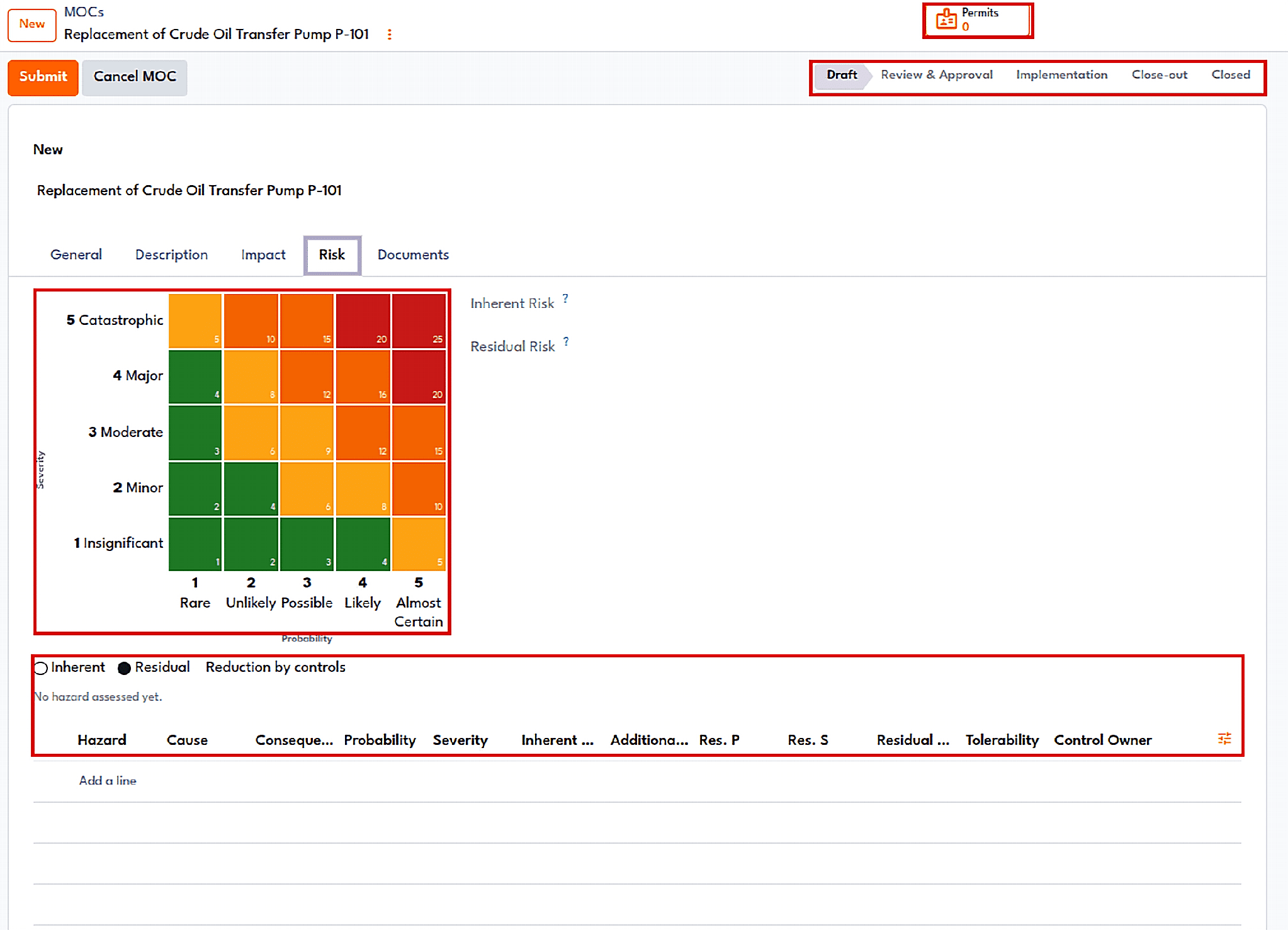The width and height of the screenshot is (1288, 930).
Task: Click the Catastrophic–Rare cell scored 5
Action: tap(195, 320)
